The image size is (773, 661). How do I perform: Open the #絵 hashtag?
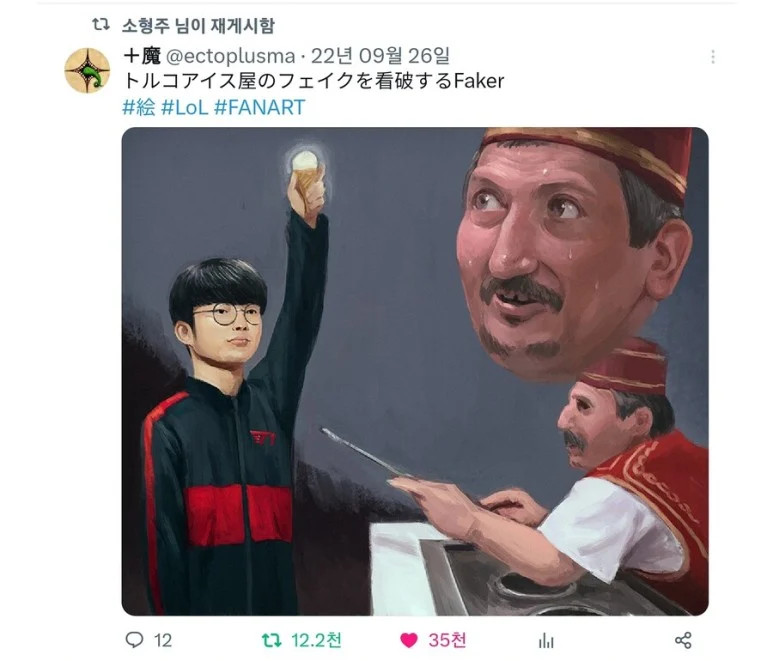[x=139, y=107]
